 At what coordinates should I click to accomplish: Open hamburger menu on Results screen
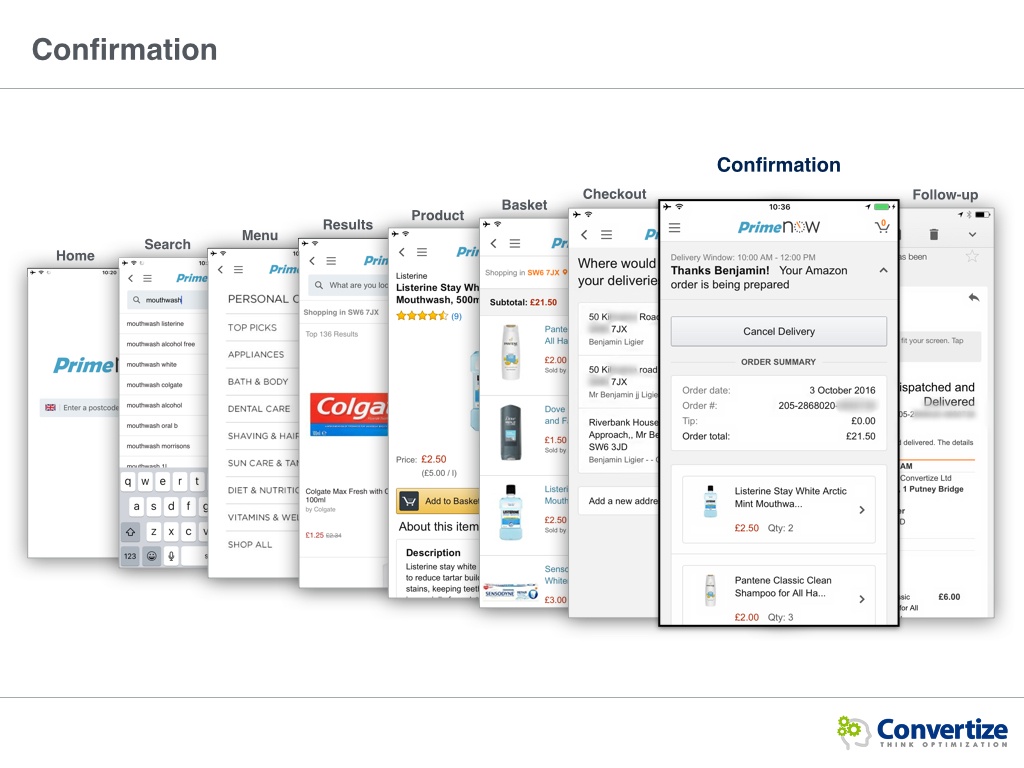[x=332, y=261]
